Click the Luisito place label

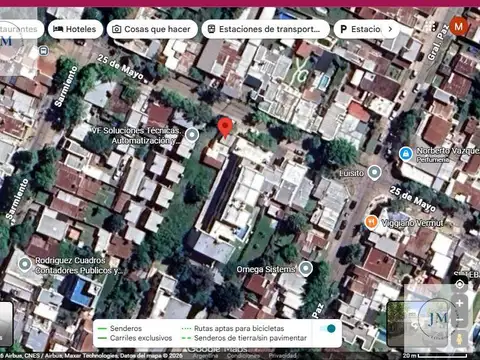(x=351, y=173)
